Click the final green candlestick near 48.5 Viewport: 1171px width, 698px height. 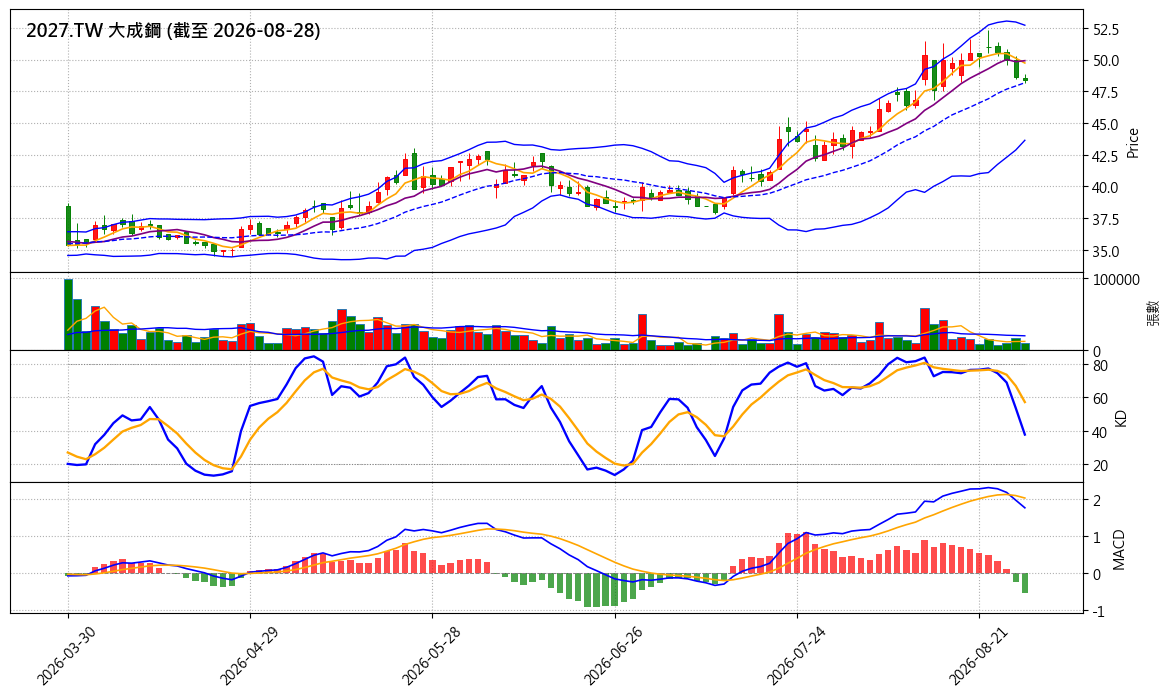(x=1025, y=79)
